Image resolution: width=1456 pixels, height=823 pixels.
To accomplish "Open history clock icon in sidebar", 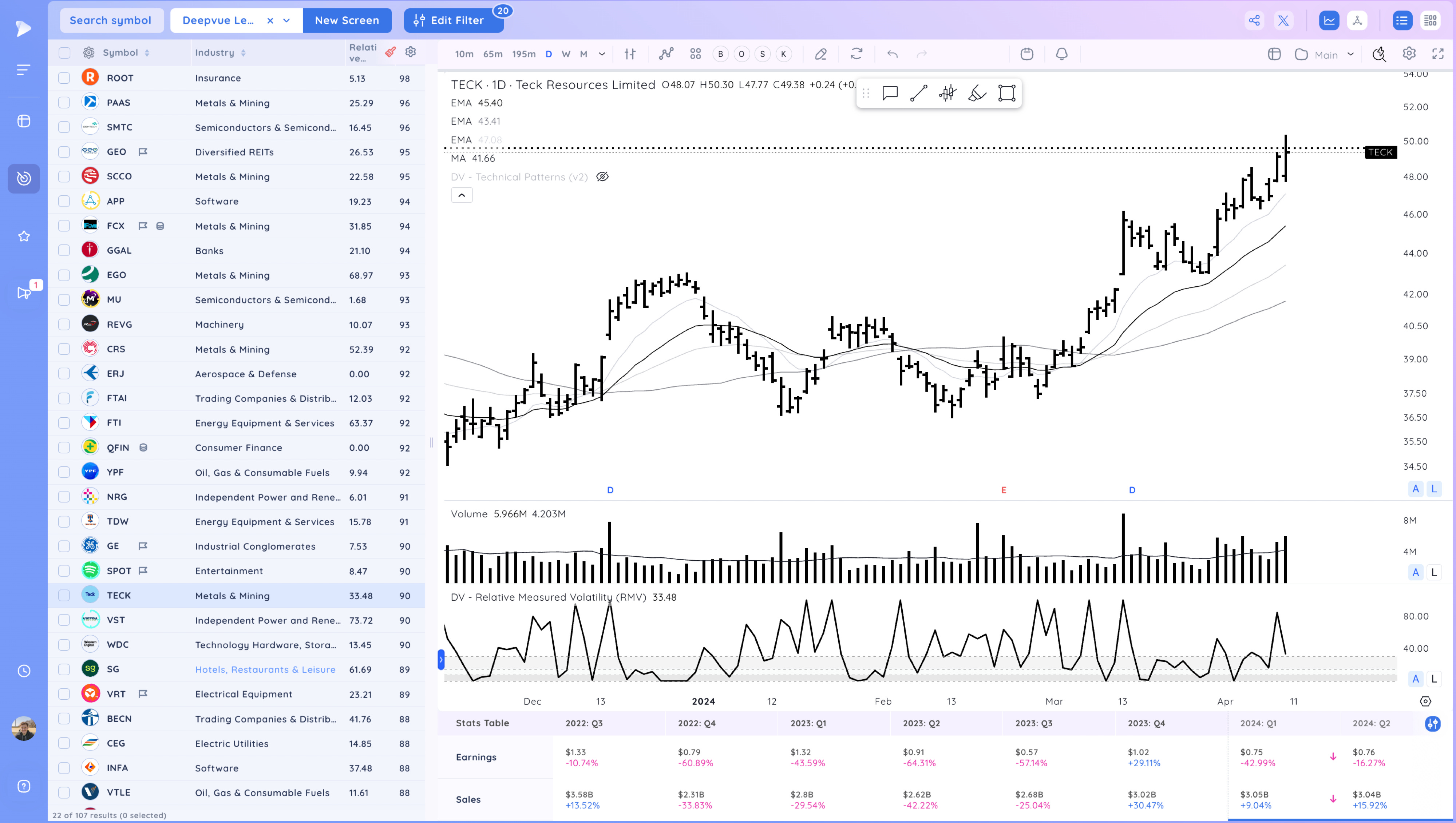I will click(x=24, y=671).
